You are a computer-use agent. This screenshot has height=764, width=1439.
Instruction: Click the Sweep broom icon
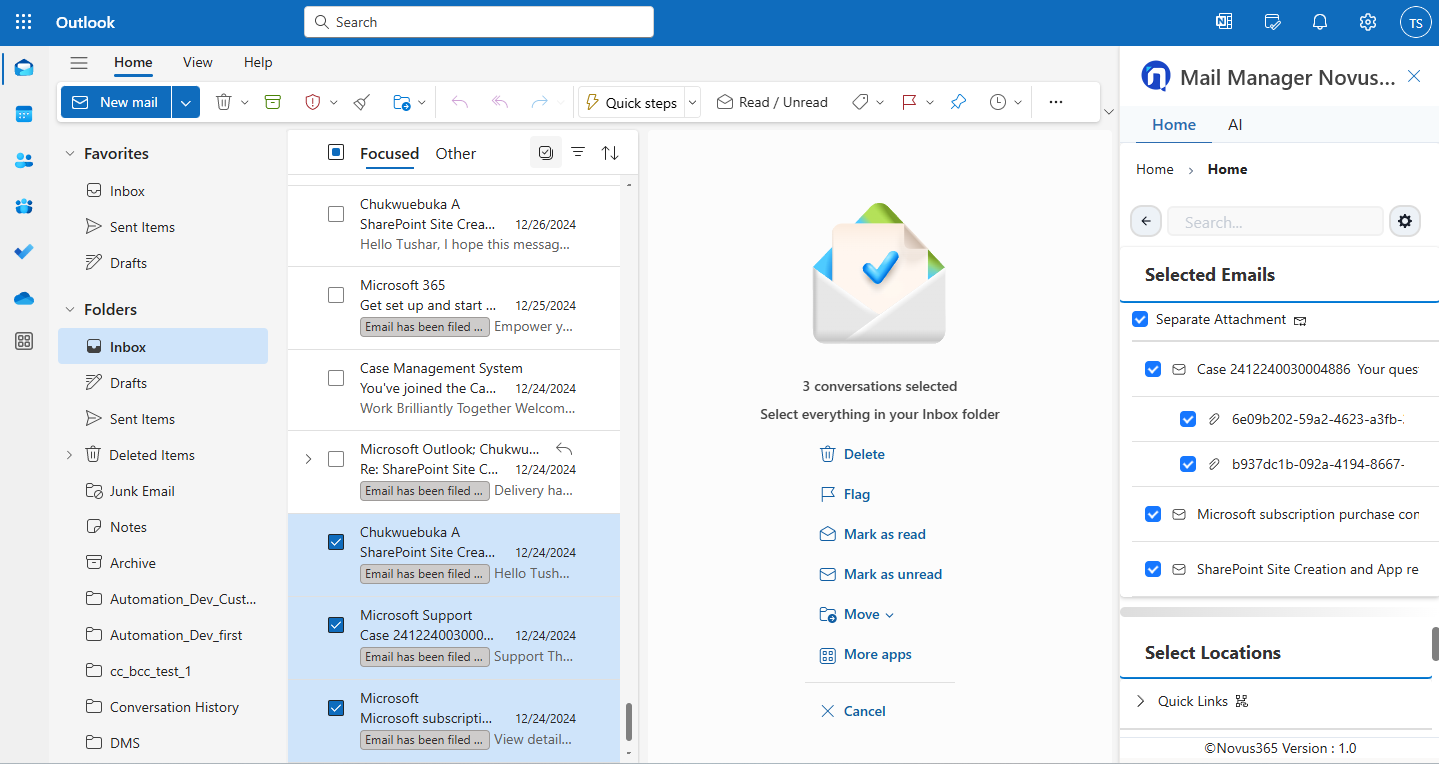tap(362, 102)
